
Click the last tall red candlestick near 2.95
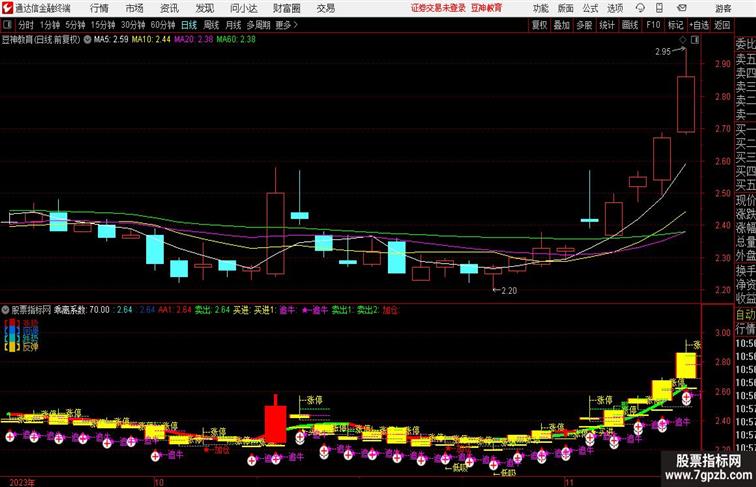click(686, 104)
